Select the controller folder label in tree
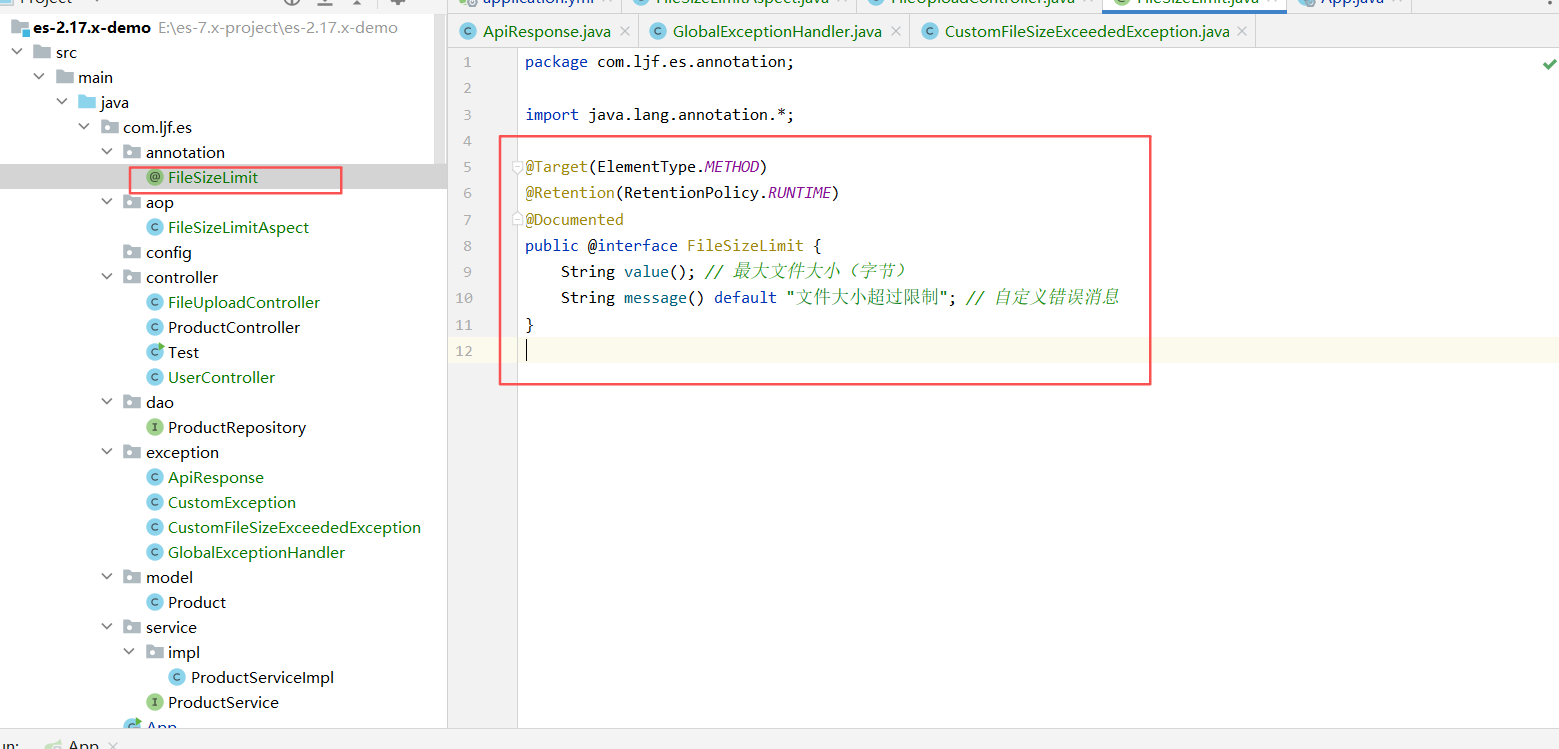 click(x=182, y=277)
